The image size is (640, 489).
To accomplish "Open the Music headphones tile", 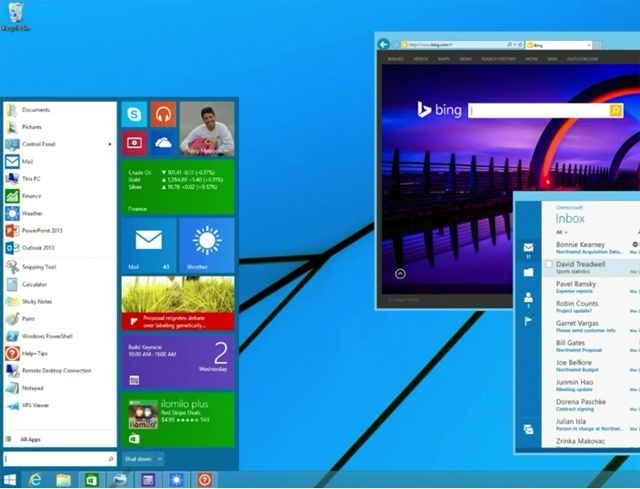I will (x=163, y=114).
